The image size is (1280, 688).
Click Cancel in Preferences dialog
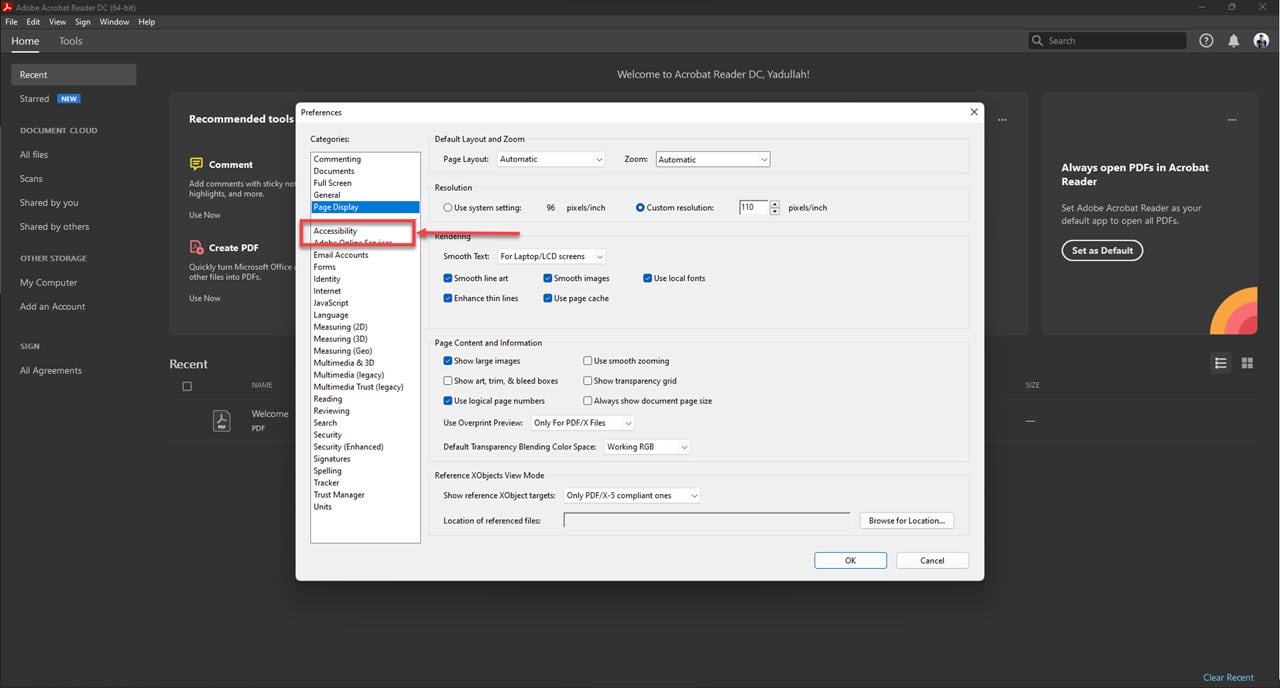[x=932, y=560]
